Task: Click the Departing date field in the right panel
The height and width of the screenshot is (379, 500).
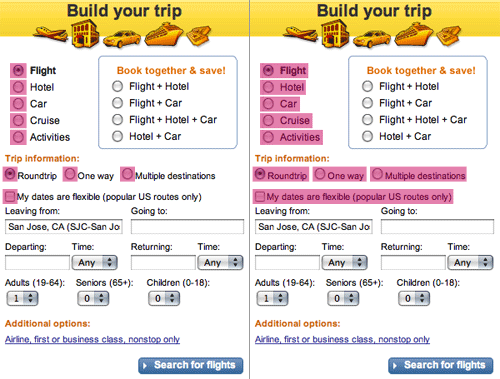Action: point(287,263)
